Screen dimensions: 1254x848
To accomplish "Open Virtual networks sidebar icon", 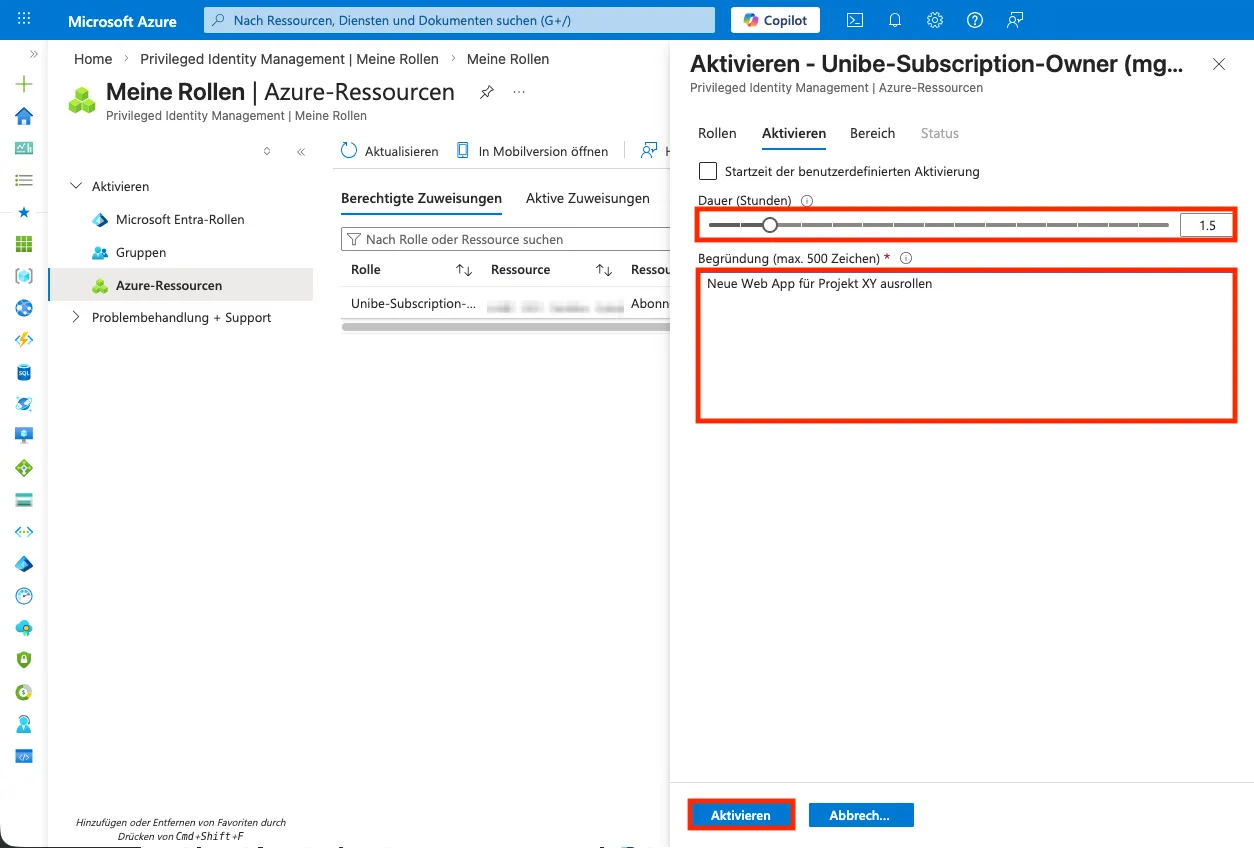I will [x=24, y=532].
